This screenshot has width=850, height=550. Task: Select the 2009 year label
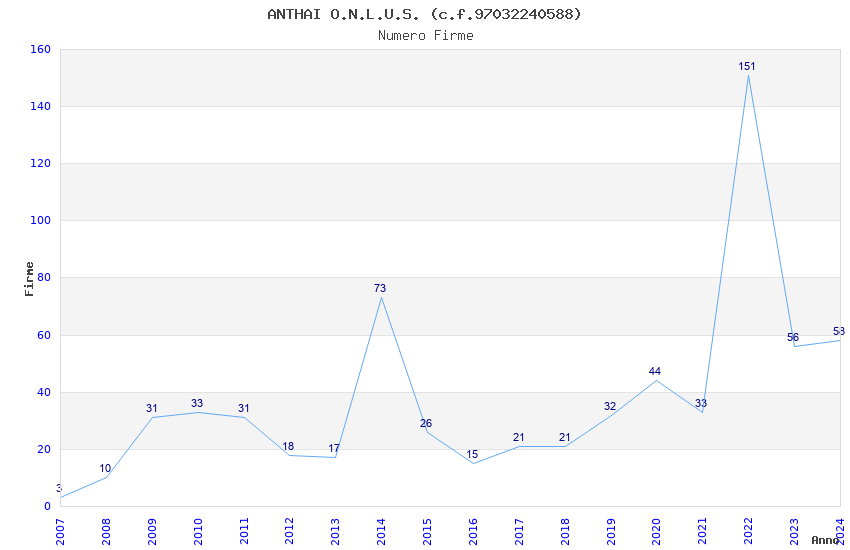[x=152, y=532]
